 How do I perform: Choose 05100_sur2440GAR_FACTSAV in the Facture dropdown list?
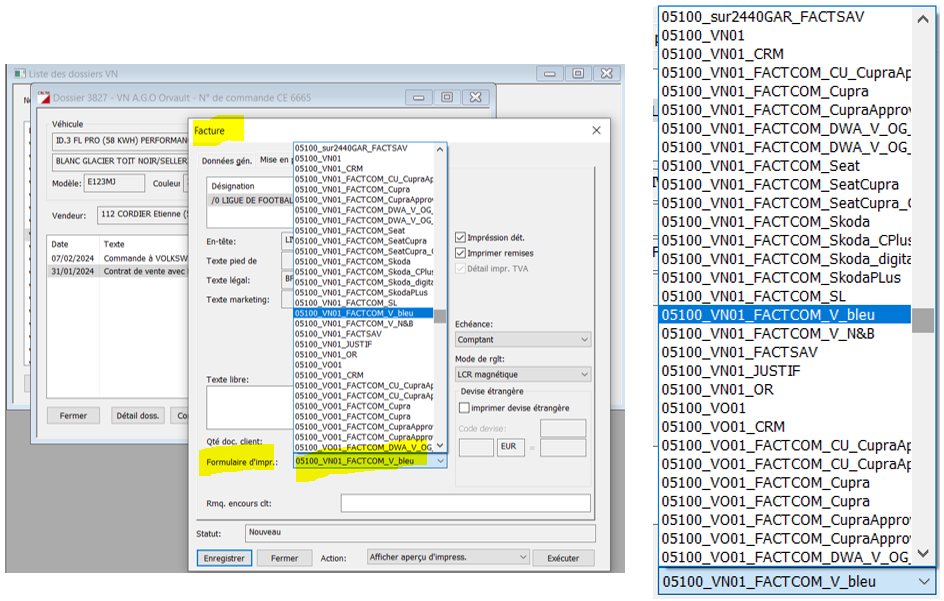pos(364,148)
